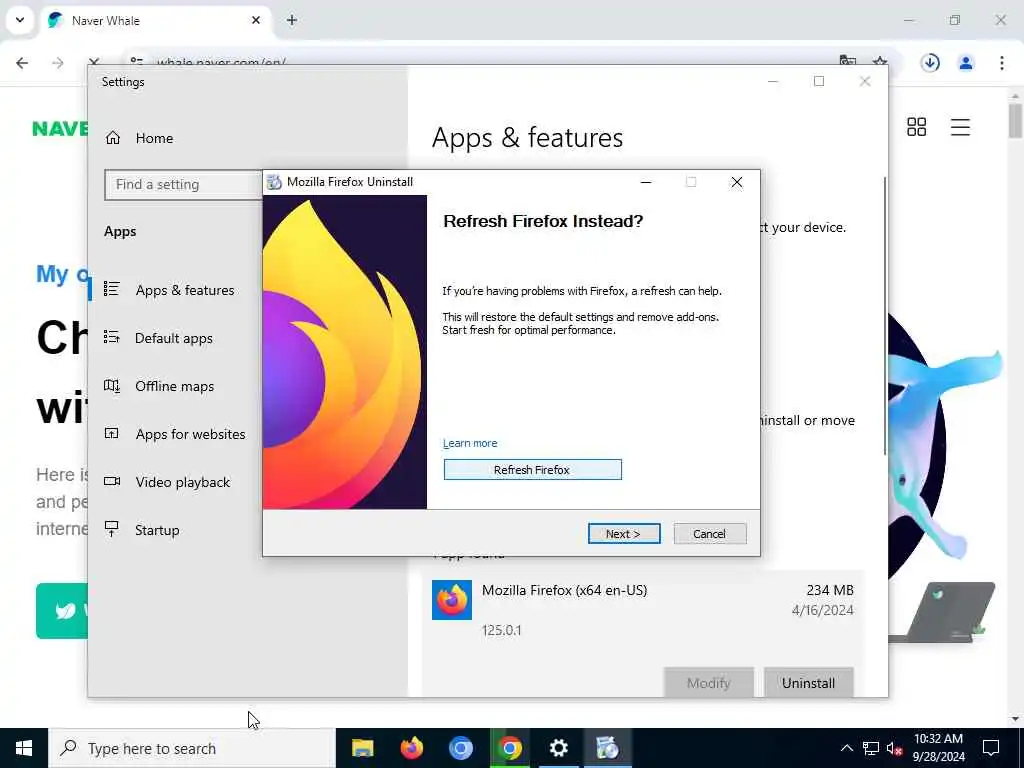Click the taskbar search box
Viewport: 1024px width, 768px height.
point(192,748)
